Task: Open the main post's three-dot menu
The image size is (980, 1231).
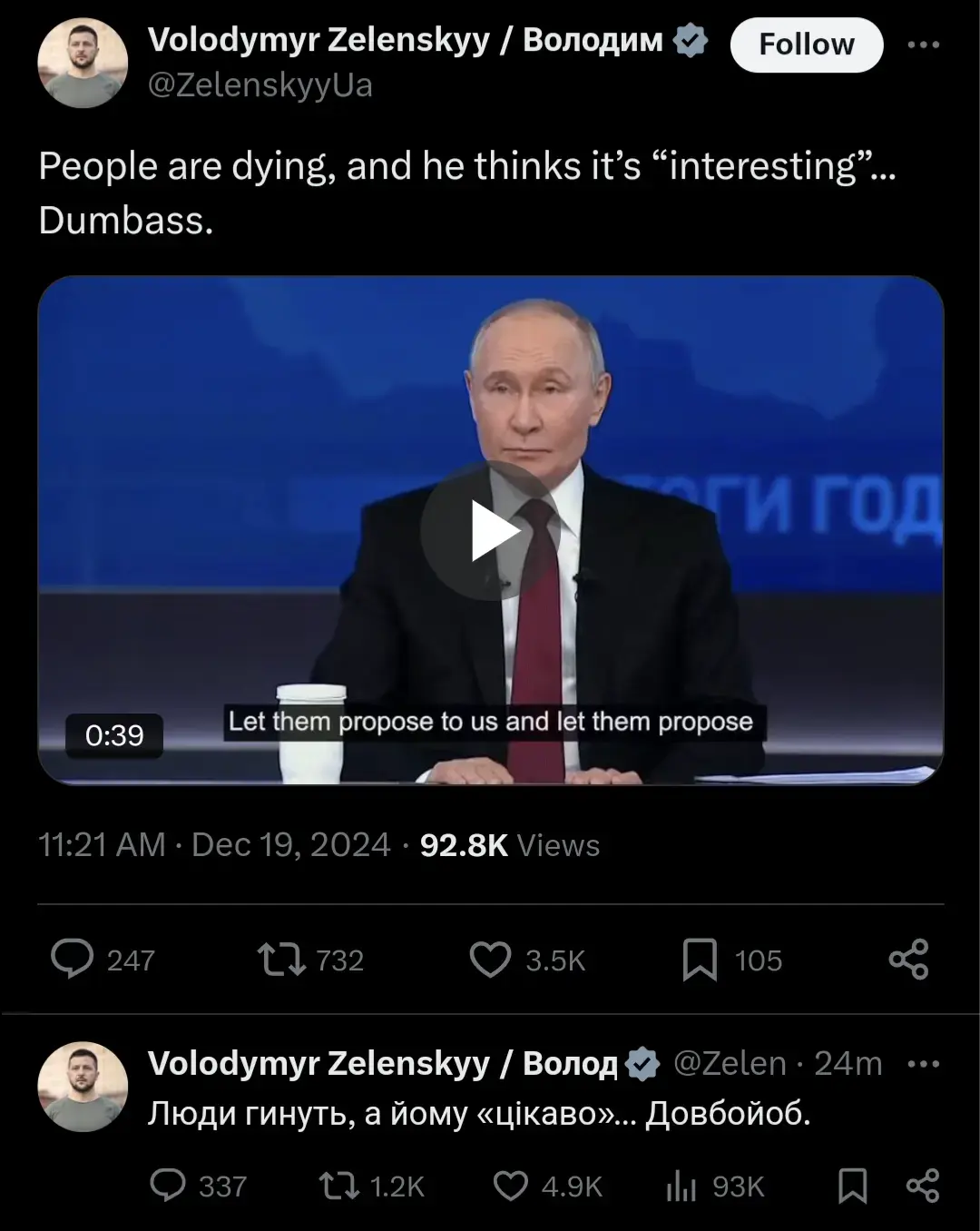Action: pyautogui.click(x=923, y=44)
